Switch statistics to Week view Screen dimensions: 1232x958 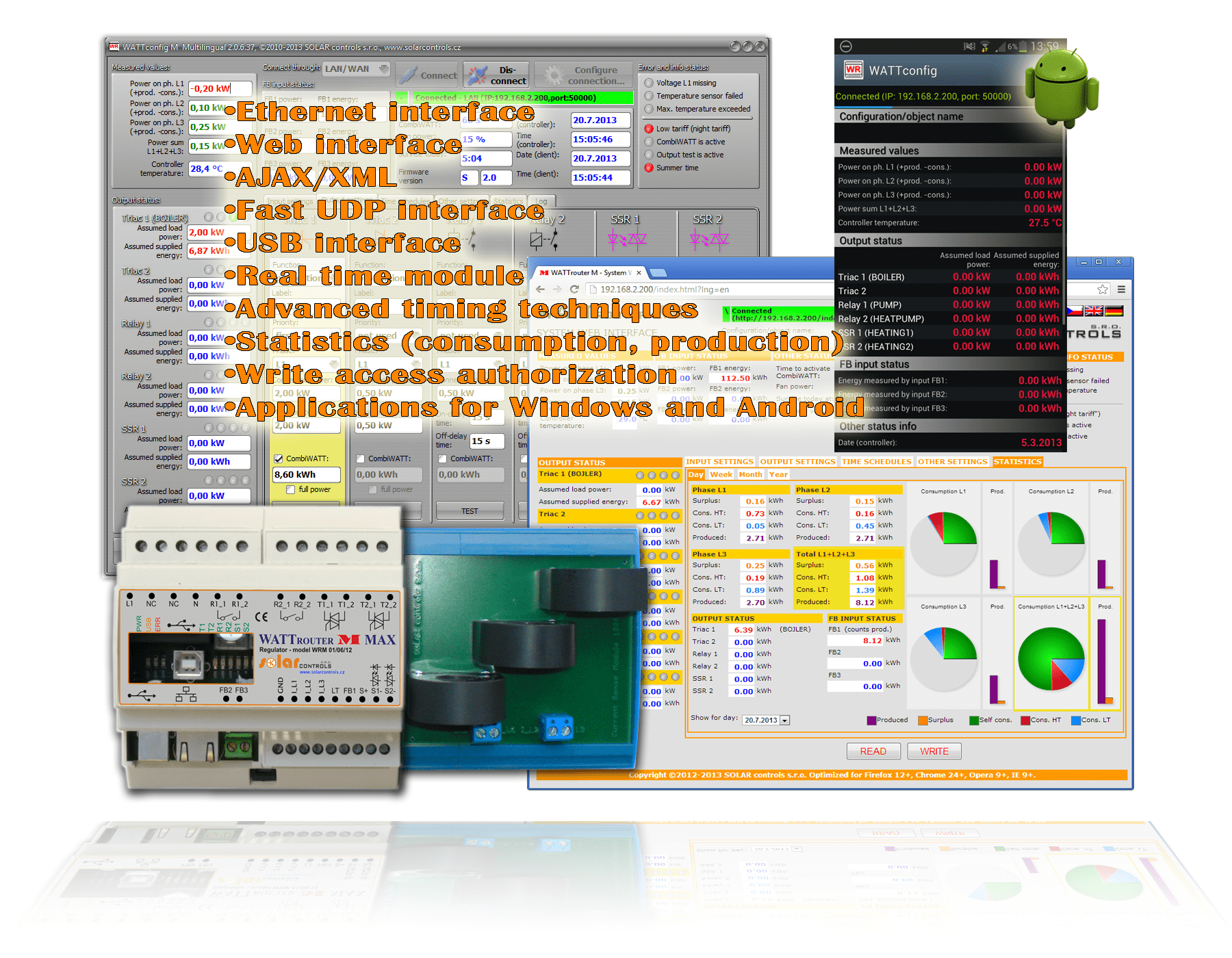click(721, 475)
